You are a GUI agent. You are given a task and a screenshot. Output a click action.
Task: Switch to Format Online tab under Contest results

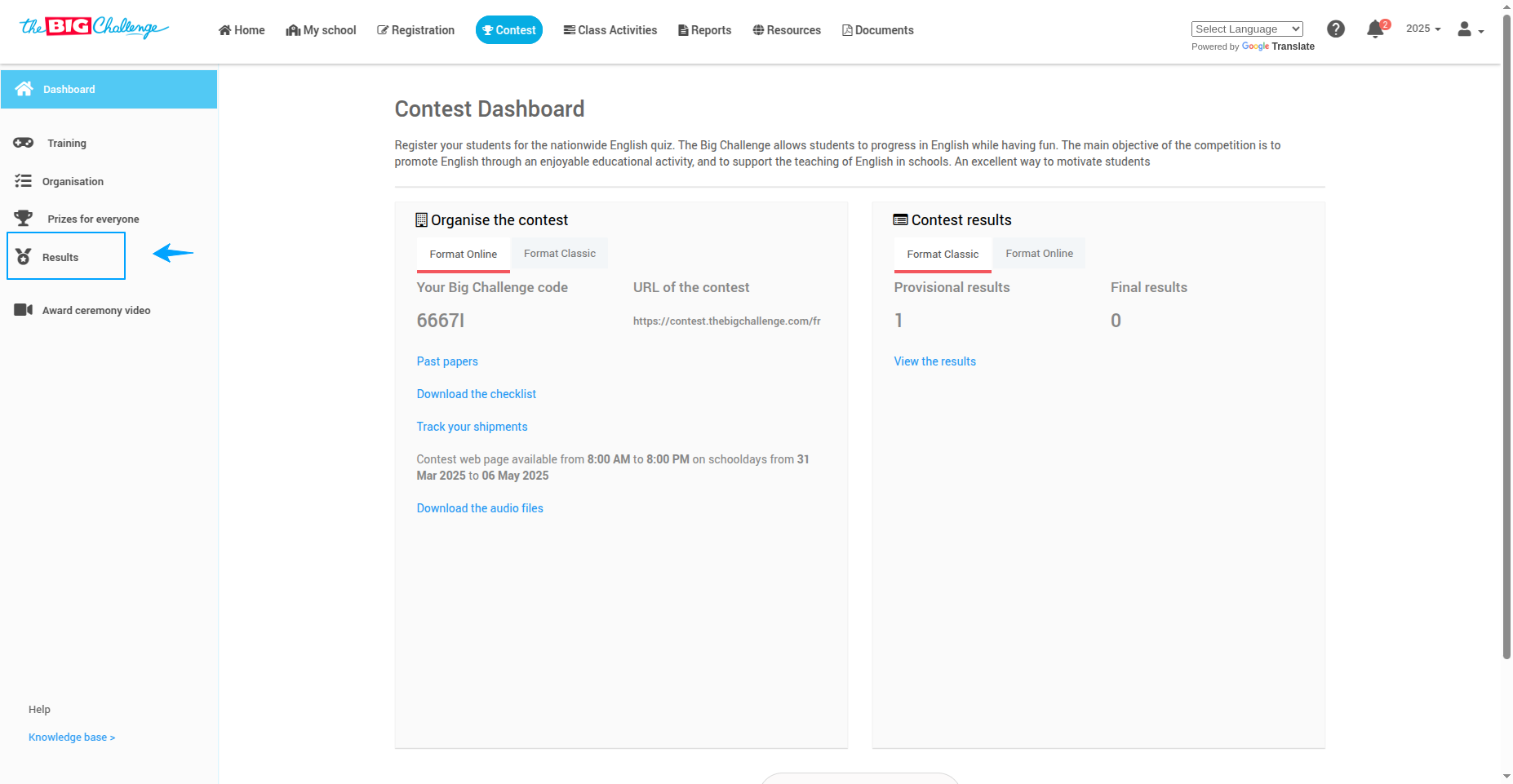tap(1039, 254)
